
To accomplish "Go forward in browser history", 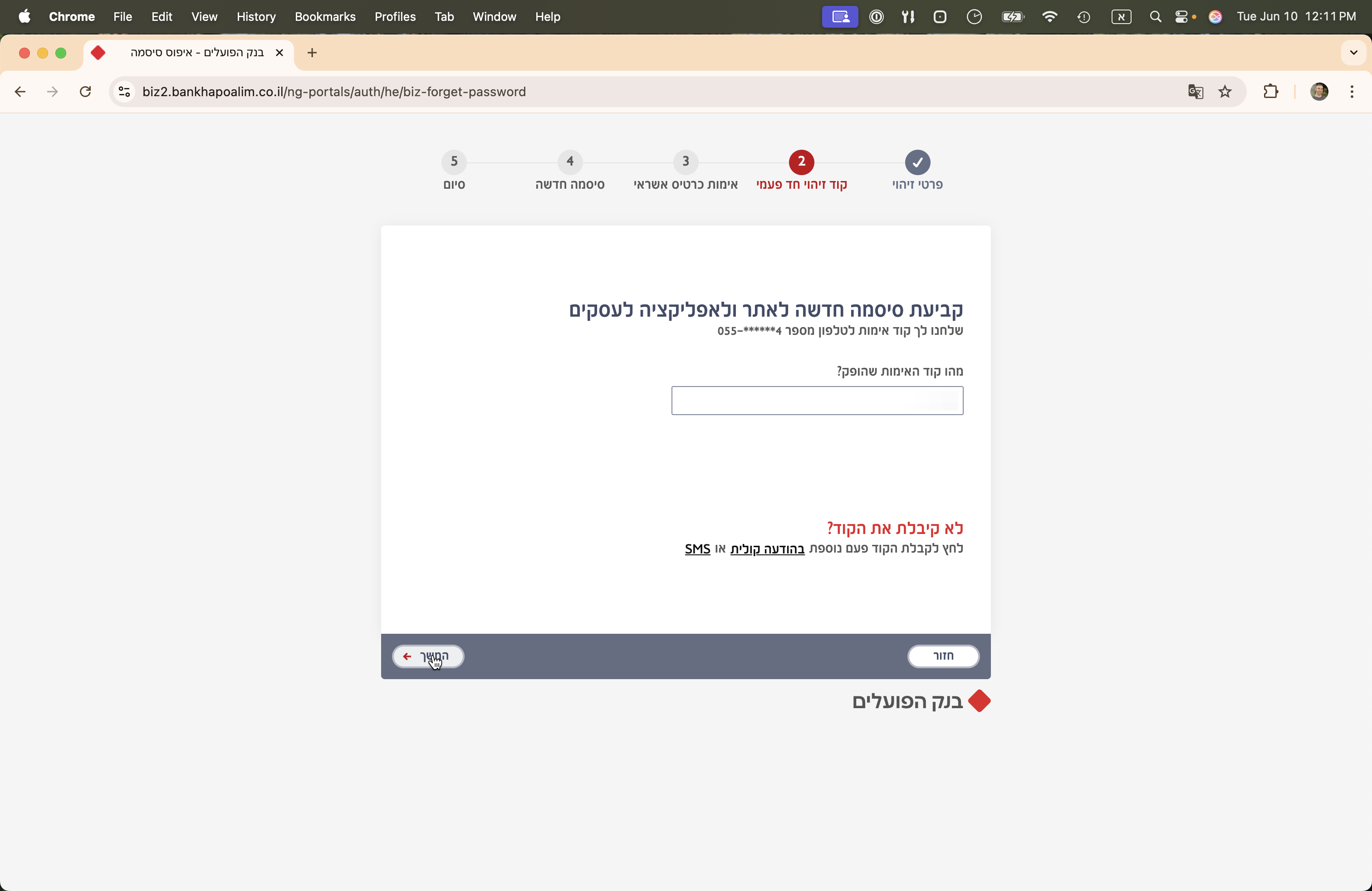I will click(53, 92).
